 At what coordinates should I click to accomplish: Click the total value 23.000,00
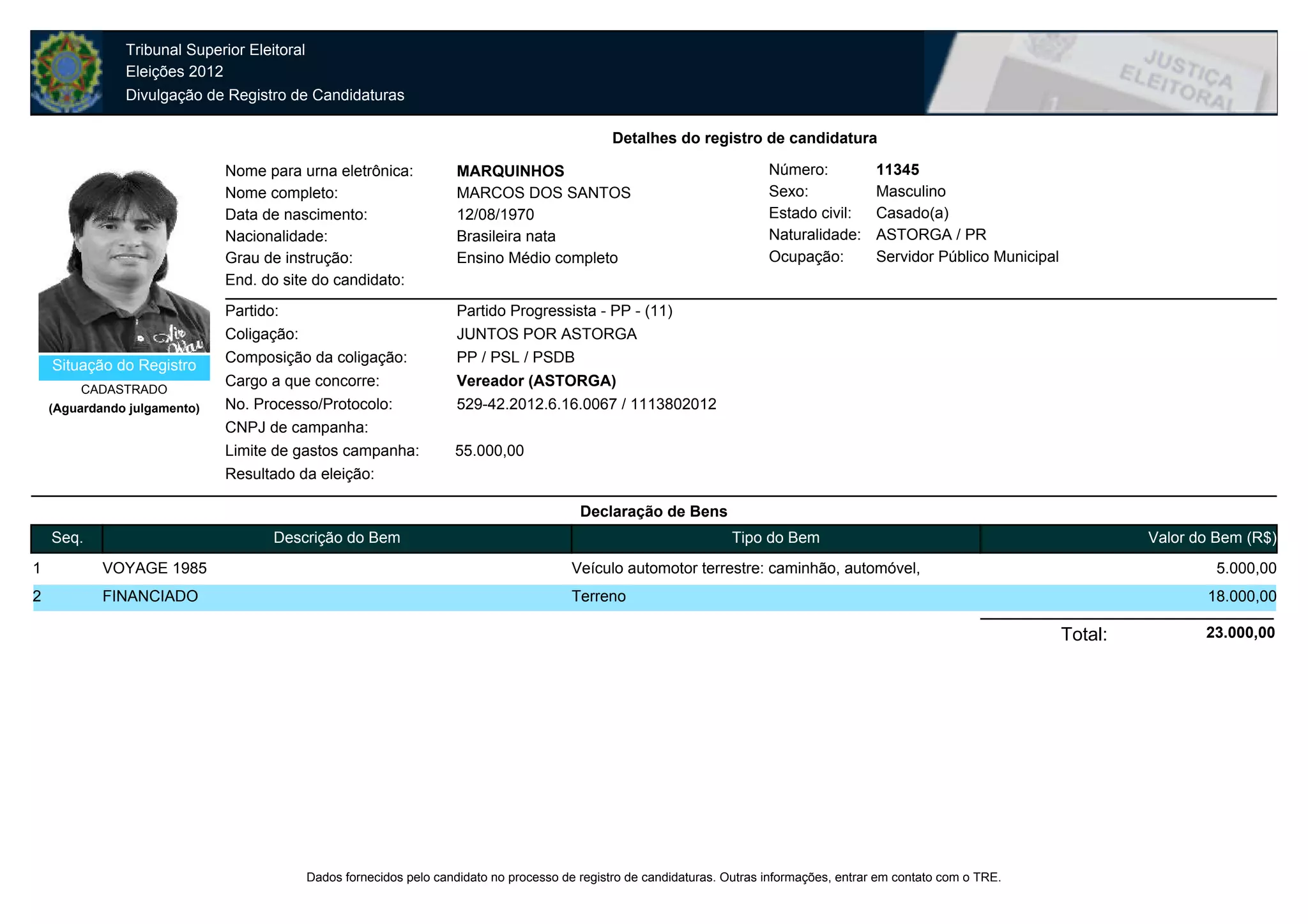pyautogui.click(x=1240, y=633)
